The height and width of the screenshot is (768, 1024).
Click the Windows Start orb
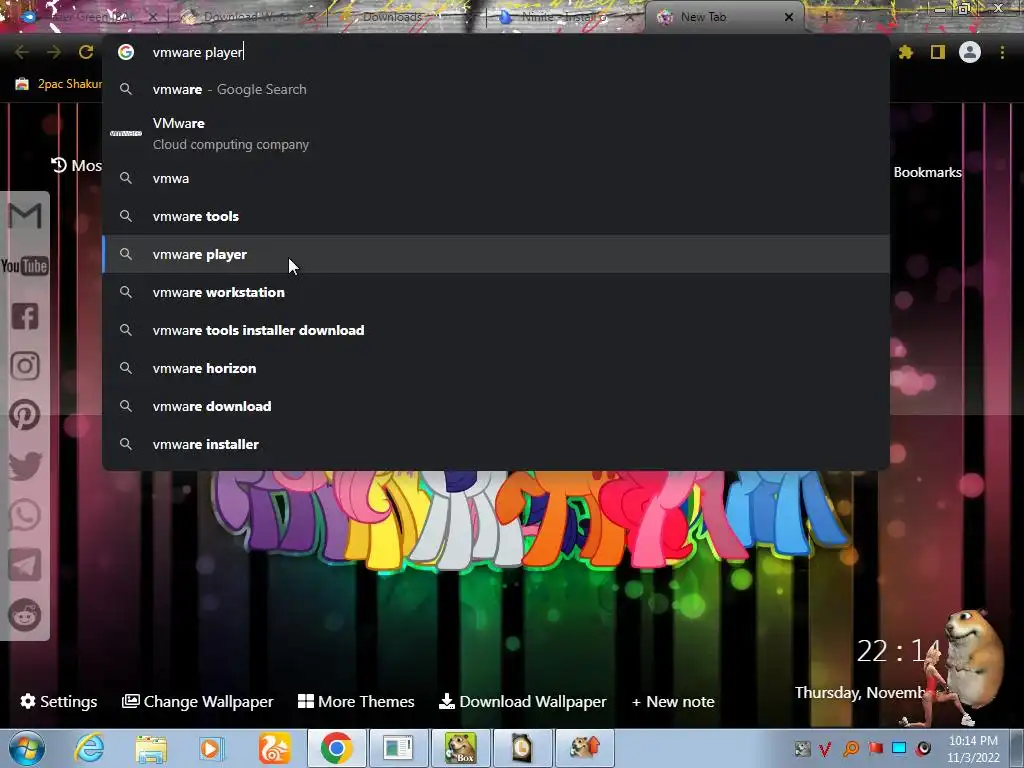click(27, 748)
